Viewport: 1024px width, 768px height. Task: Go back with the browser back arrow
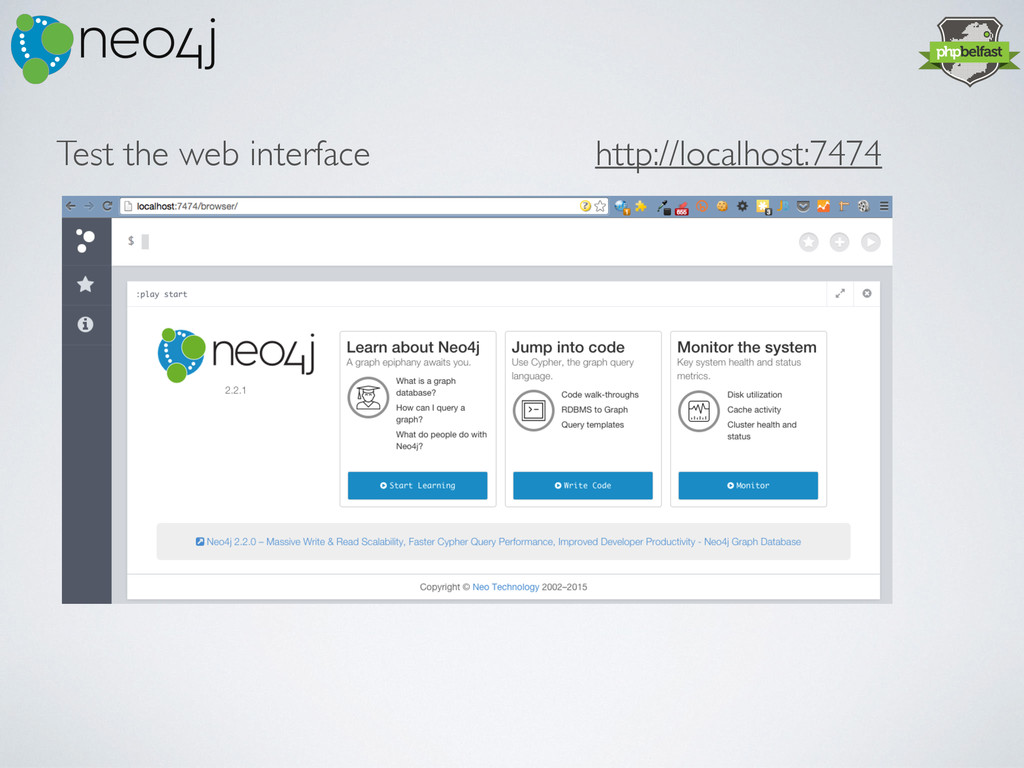[x=71, y=206]
